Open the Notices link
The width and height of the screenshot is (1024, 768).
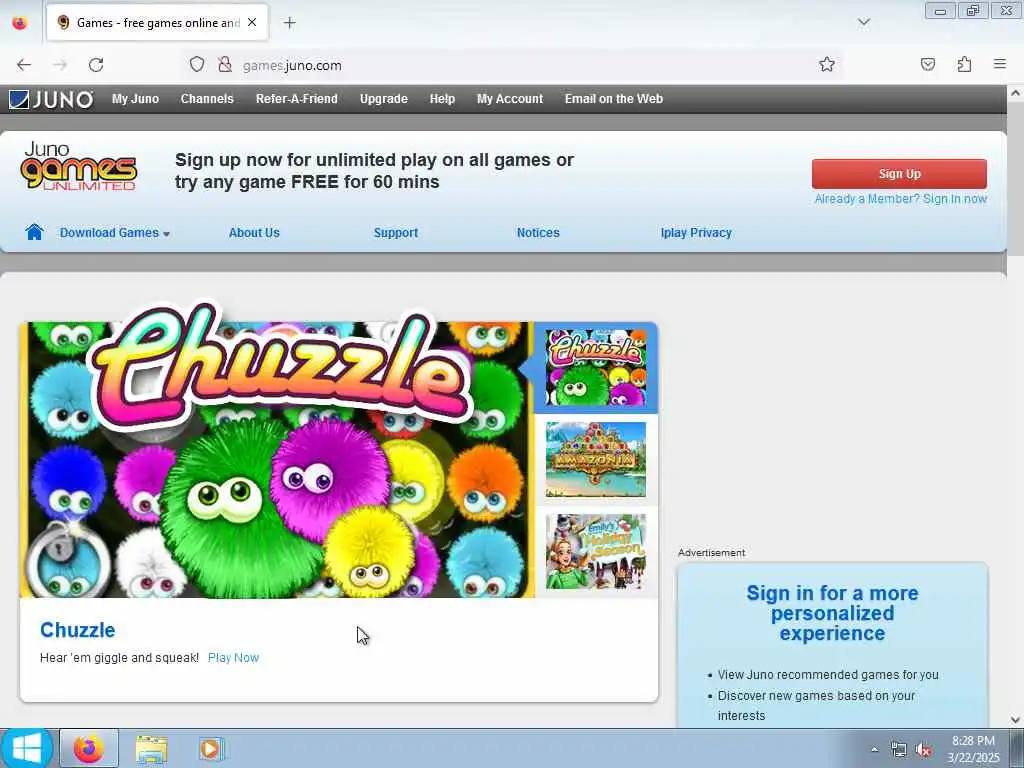click(538, 232)
